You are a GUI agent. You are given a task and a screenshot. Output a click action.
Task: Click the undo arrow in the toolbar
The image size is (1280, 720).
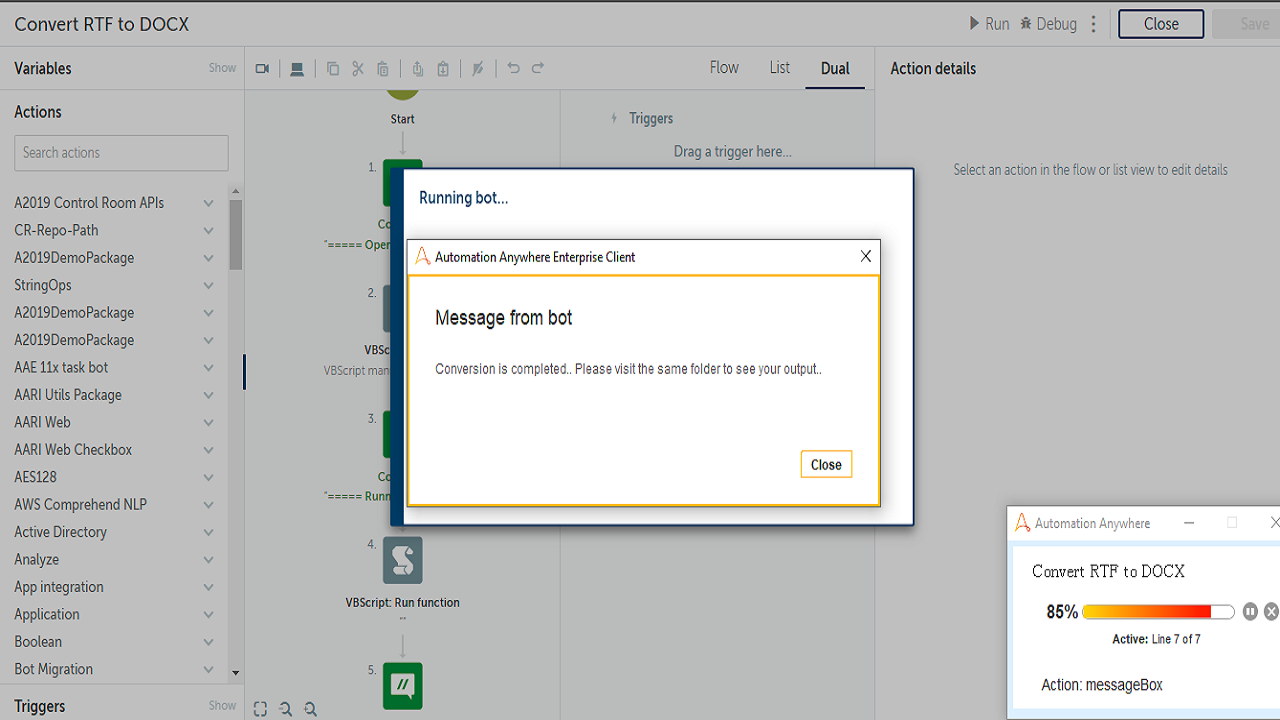pos(513,68)
